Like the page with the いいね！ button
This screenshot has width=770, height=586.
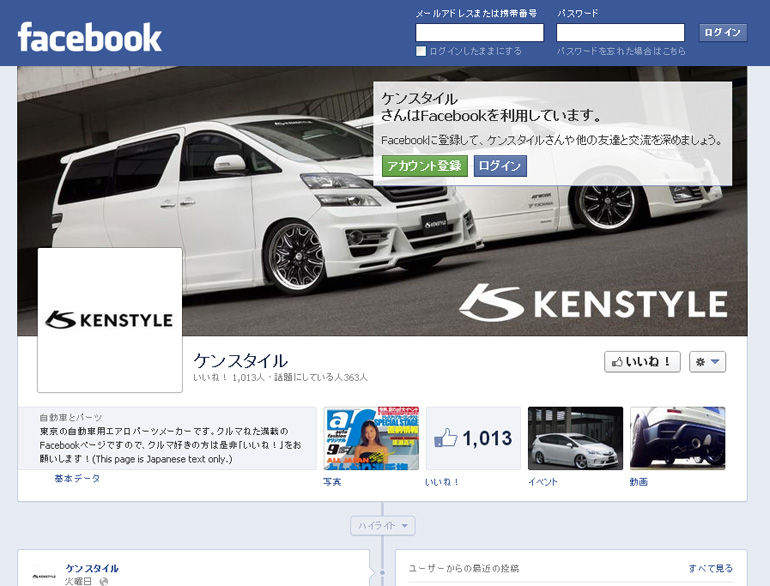point(642,362)
